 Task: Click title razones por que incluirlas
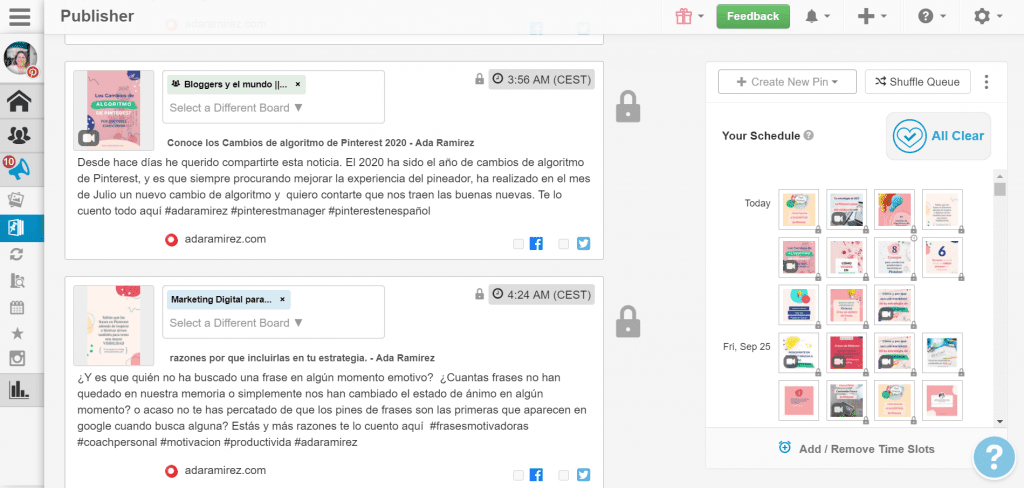302,358
